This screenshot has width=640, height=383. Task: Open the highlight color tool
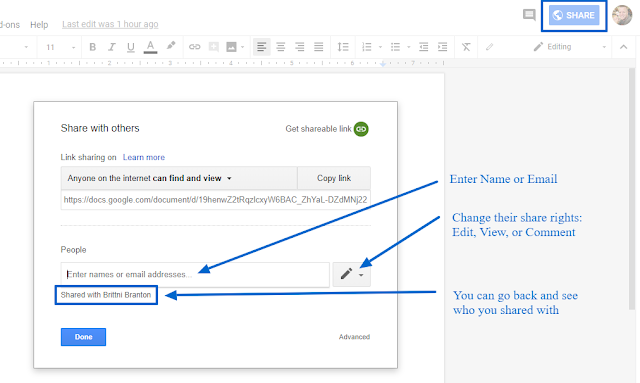click(171, 46)
